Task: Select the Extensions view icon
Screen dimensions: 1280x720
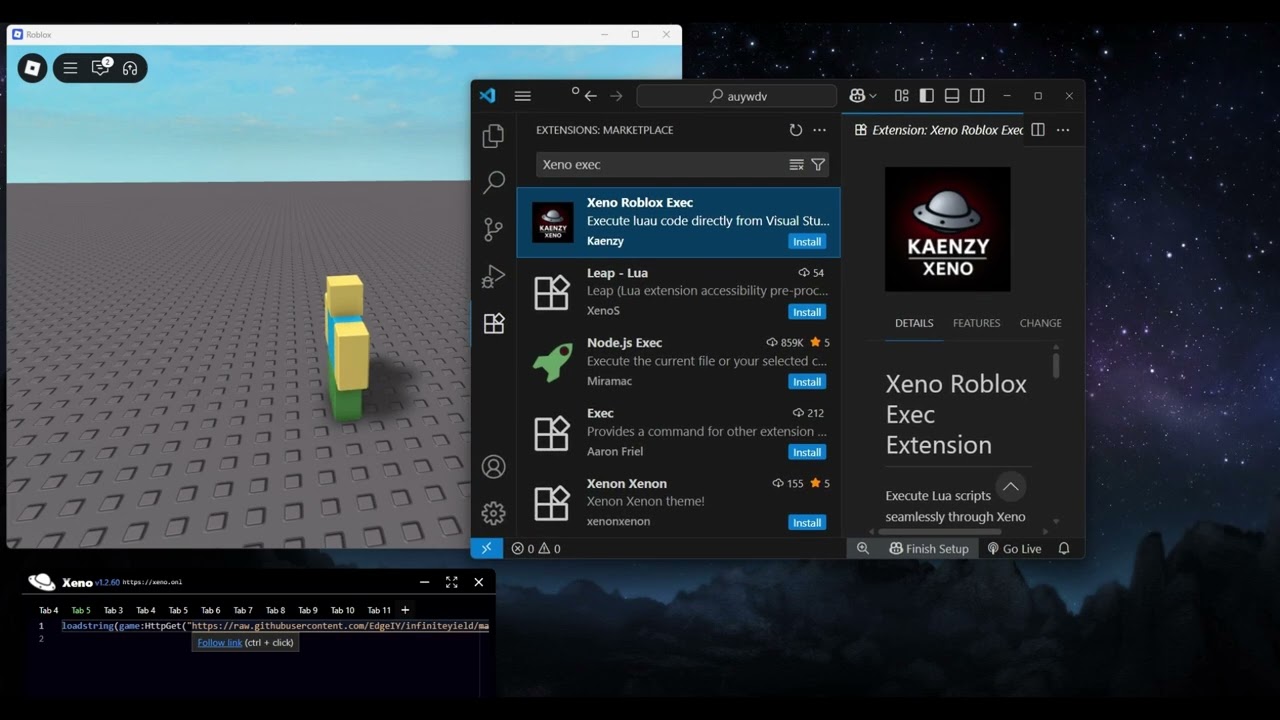Action: [x=493, y=323]
